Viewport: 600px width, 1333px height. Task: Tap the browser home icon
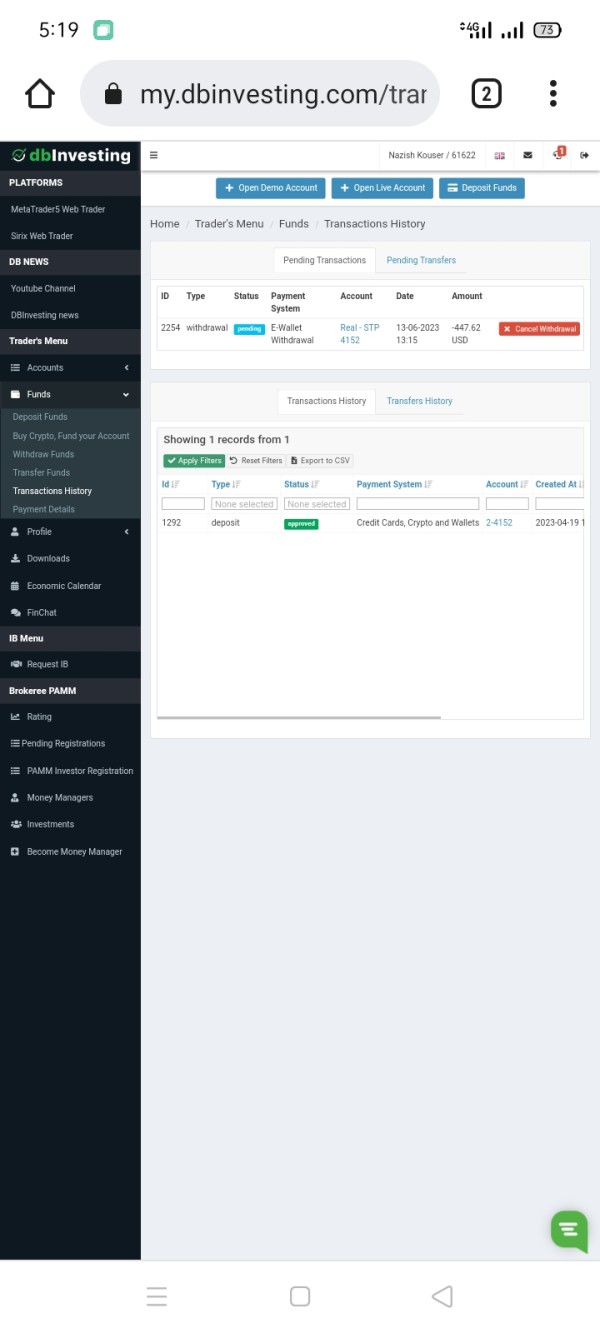coord(40,94)
